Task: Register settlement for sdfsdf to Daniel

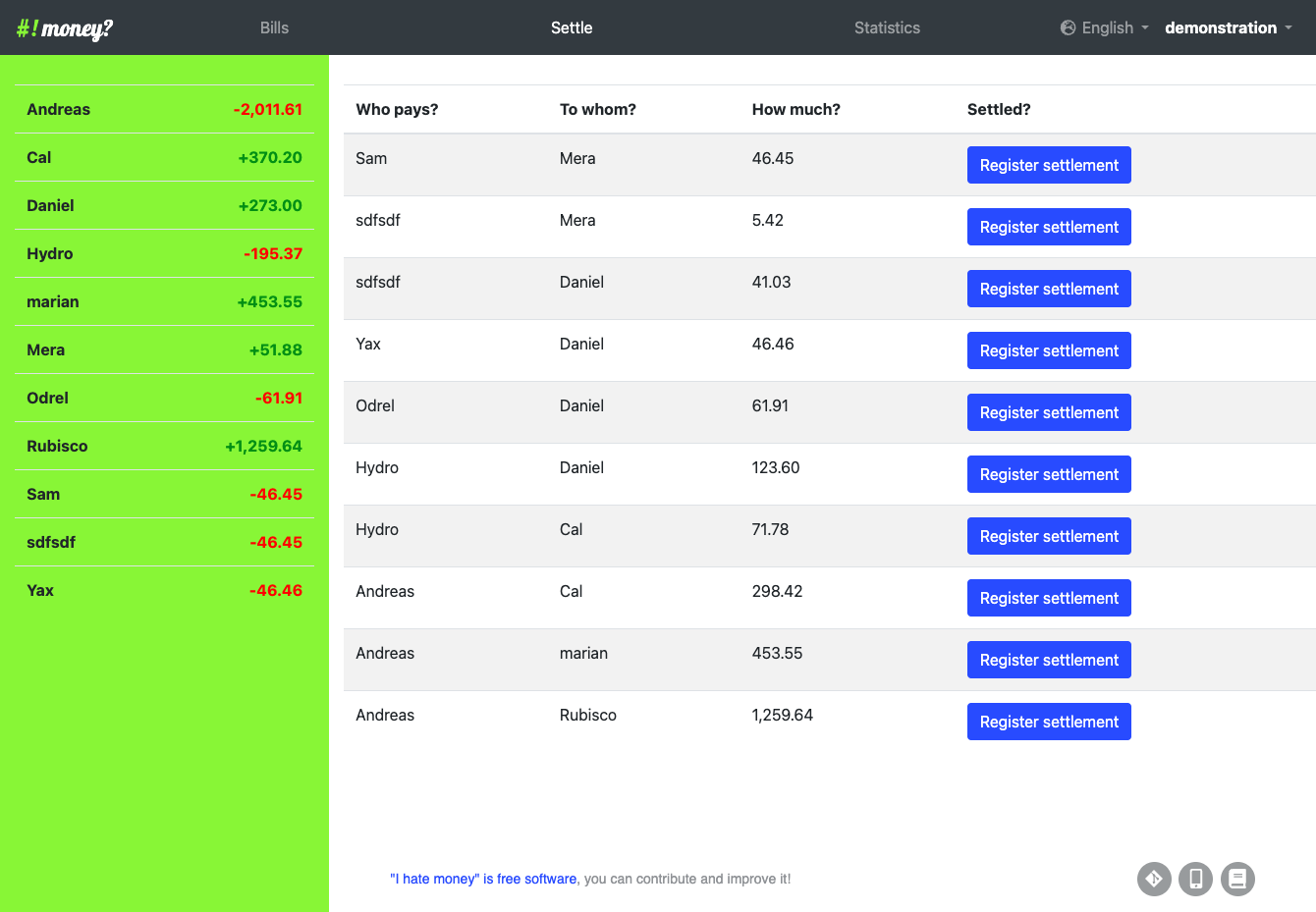Action: tap(1049, 289)
